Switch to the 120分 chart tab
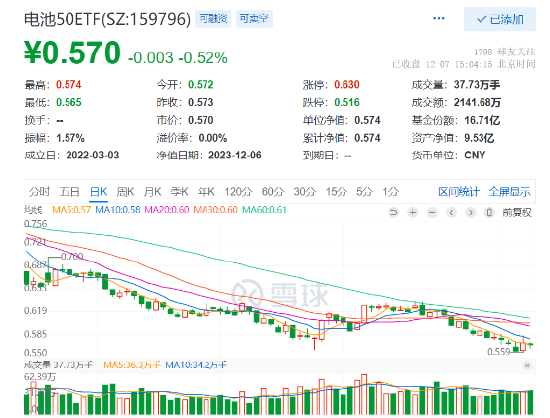The width and height of the screenshot is (550, 418). (238, 192)
